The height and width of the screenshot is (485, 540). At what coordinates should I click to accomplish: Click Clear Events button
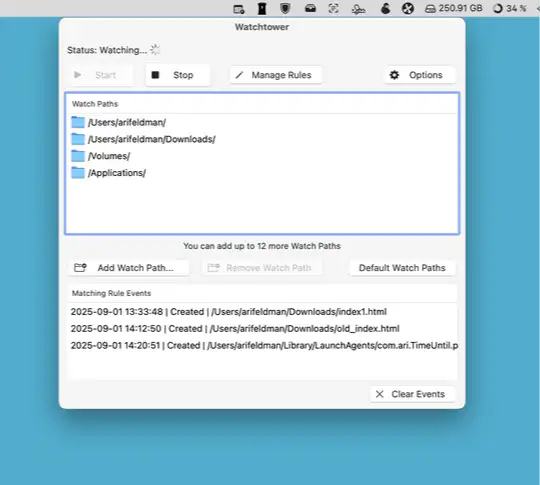413,394
